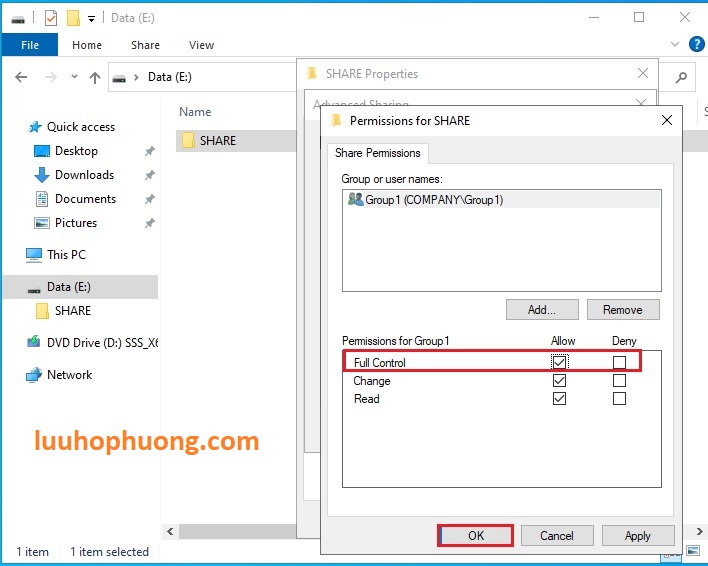The image size is (708, 566).
Task: Click the search magnifier icon
Action: coord(681,77)
